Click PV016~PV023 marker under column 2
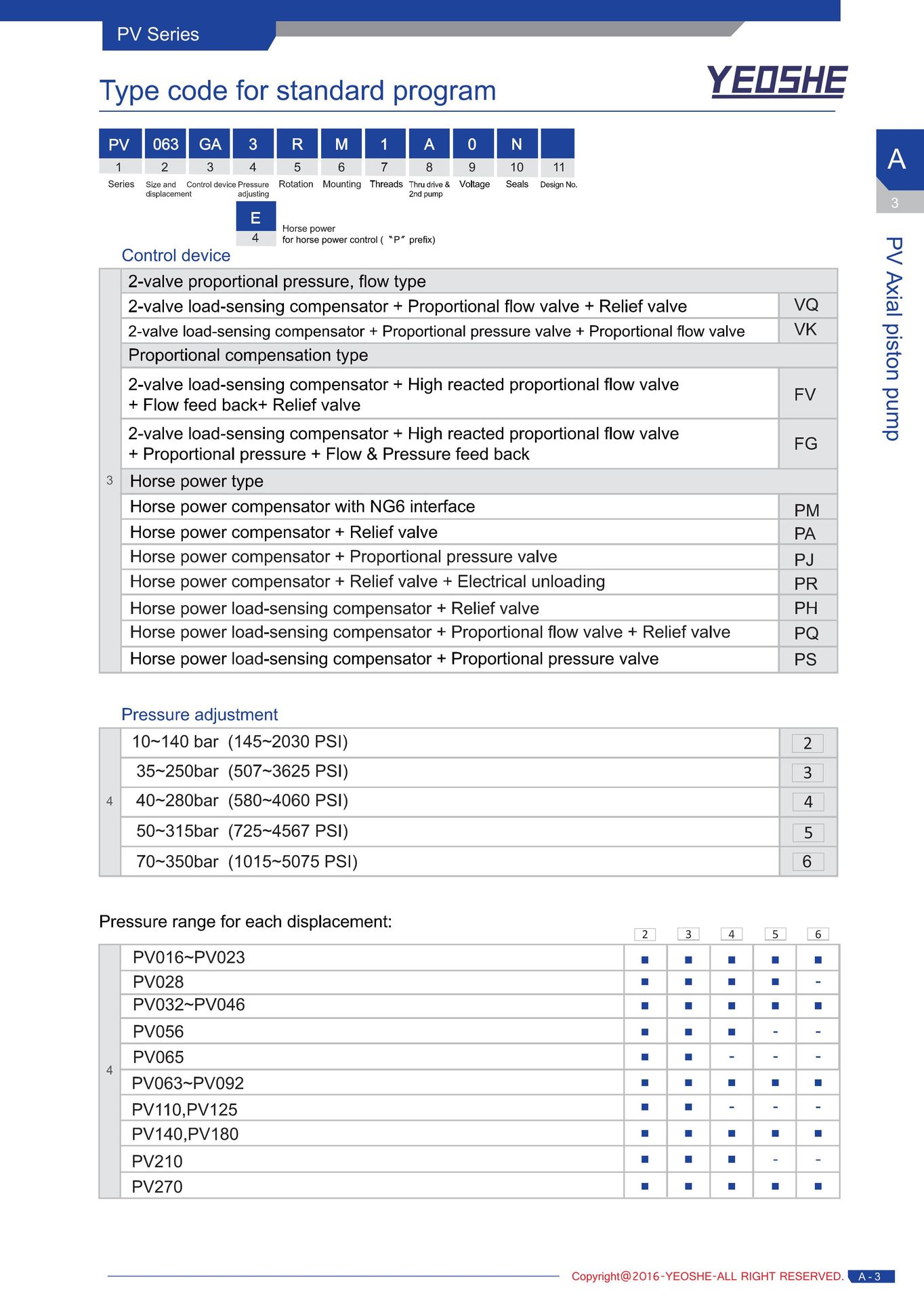 pyautogui.click(x=645, y=959)
